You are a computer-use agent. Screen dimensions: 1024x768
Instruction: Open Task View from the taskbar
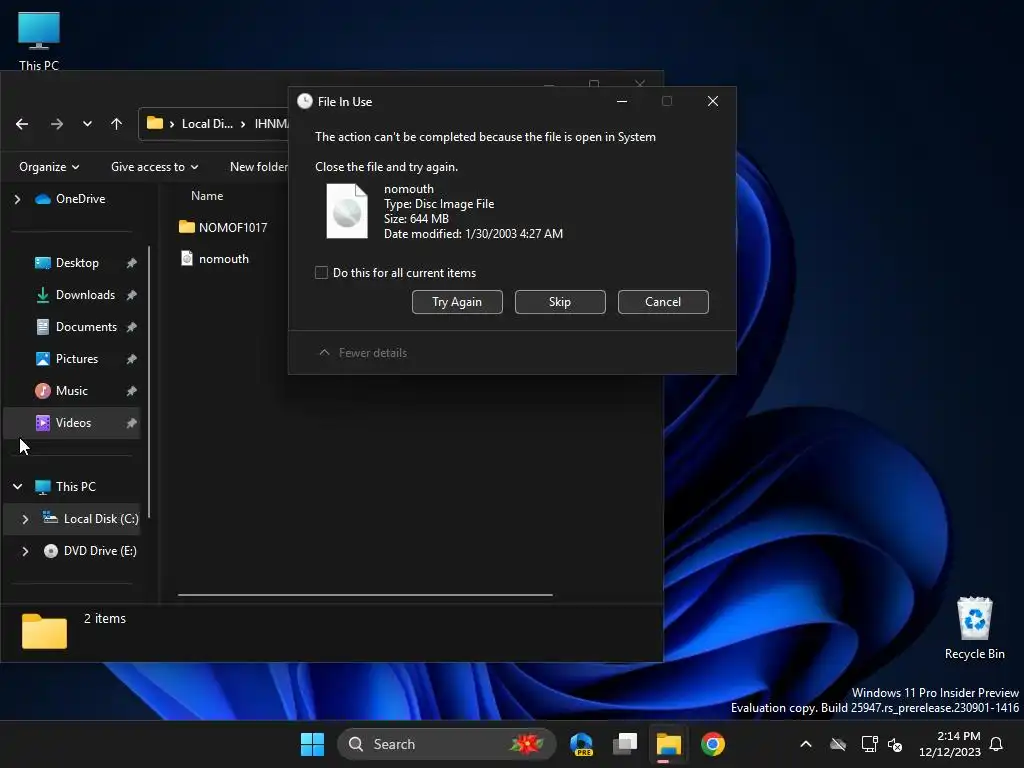coord(625,744)
